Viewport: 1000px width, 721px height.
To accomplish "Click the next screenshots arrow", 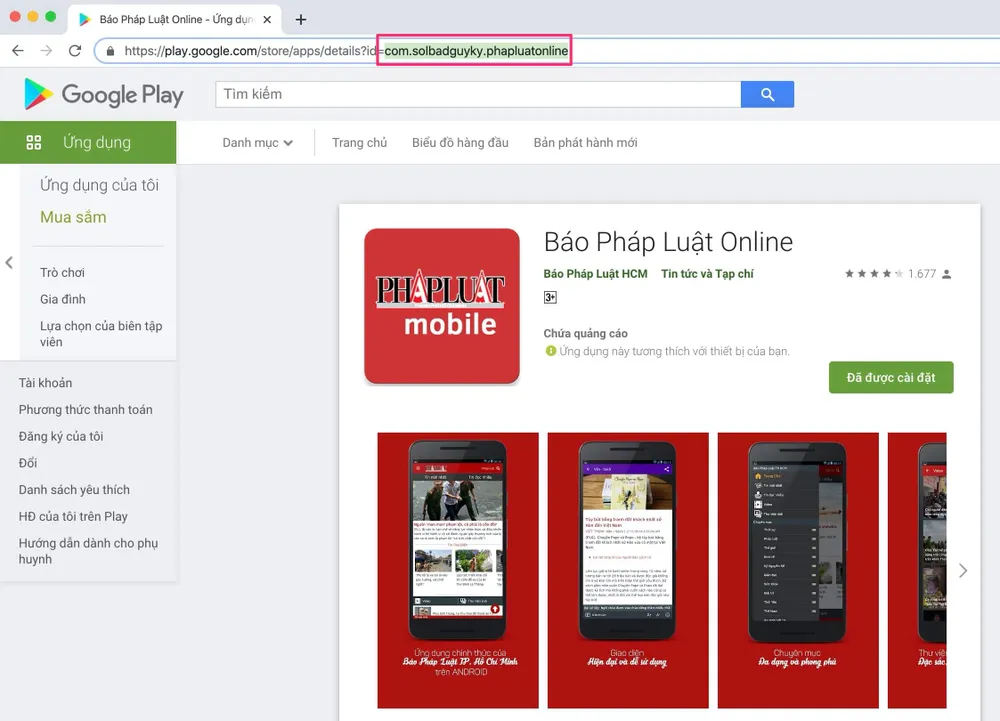I will coord(962,570).
